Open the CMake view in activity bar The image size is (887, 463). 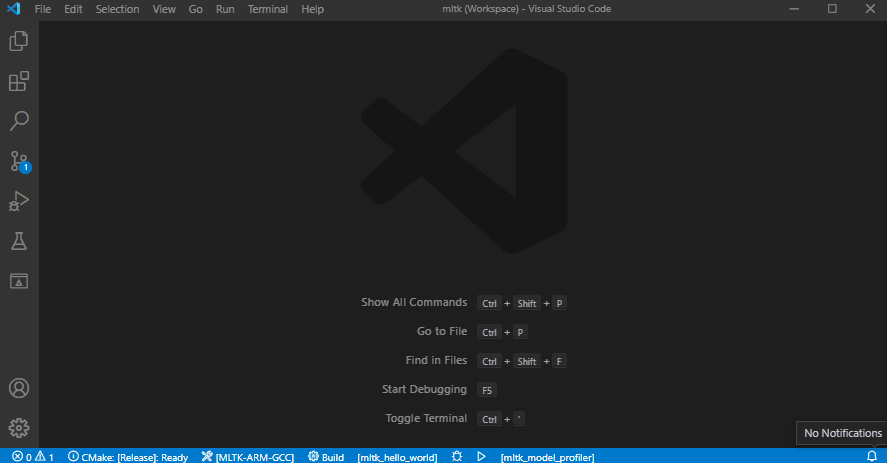19,281
